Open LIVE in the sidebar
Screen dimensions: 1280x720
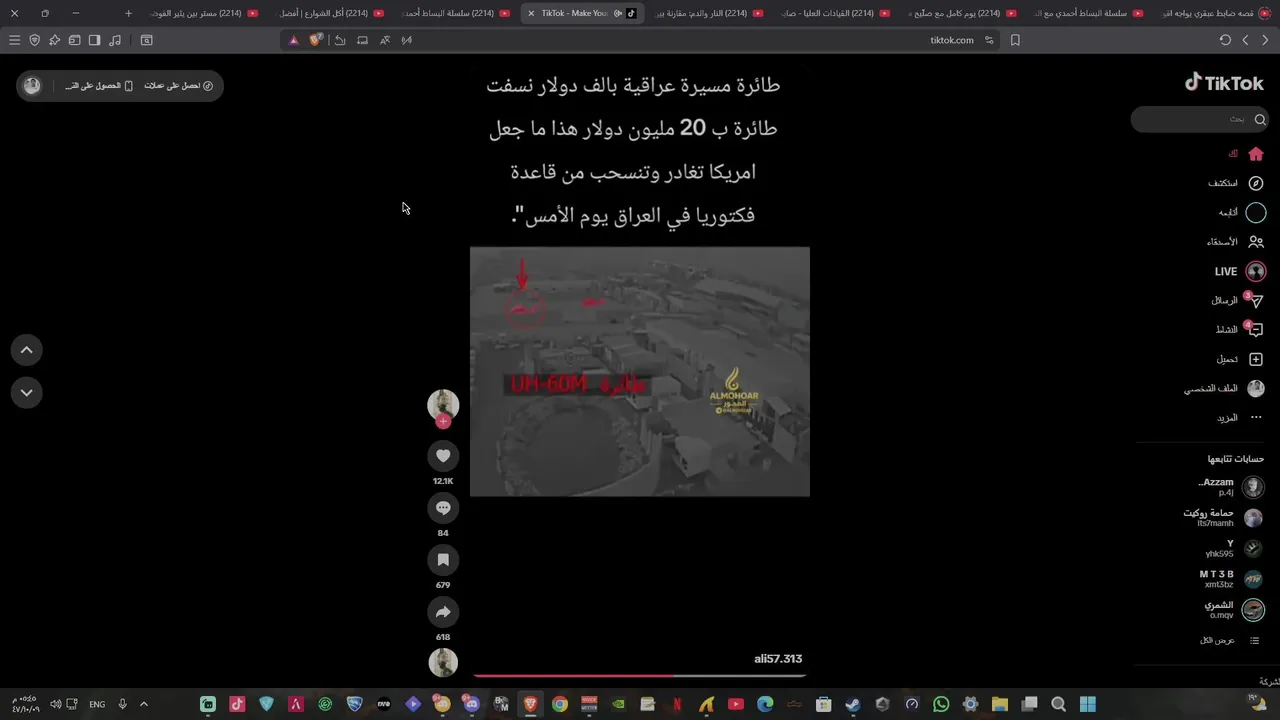[x=1240, y=271]
